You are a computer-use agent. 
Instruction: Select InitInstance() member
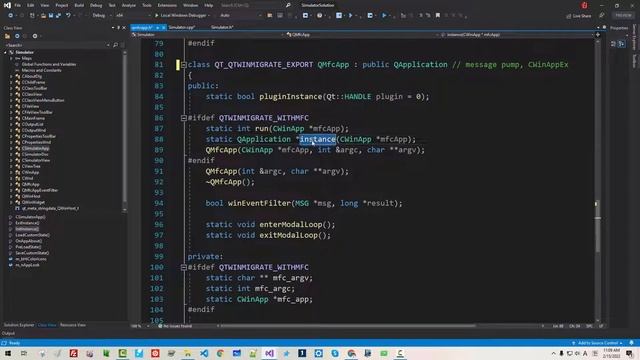coord(27,229)
